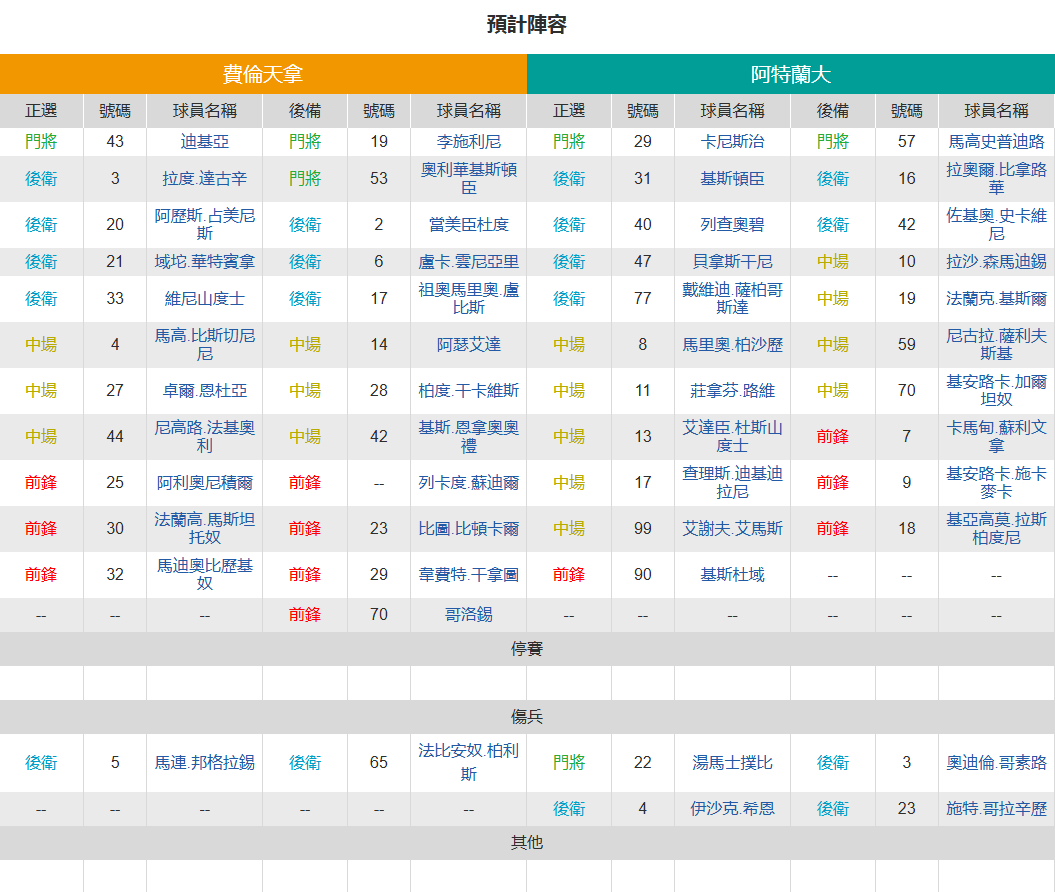Select injured player 奧迪倫.哥素路

click(x=996, y=763)
